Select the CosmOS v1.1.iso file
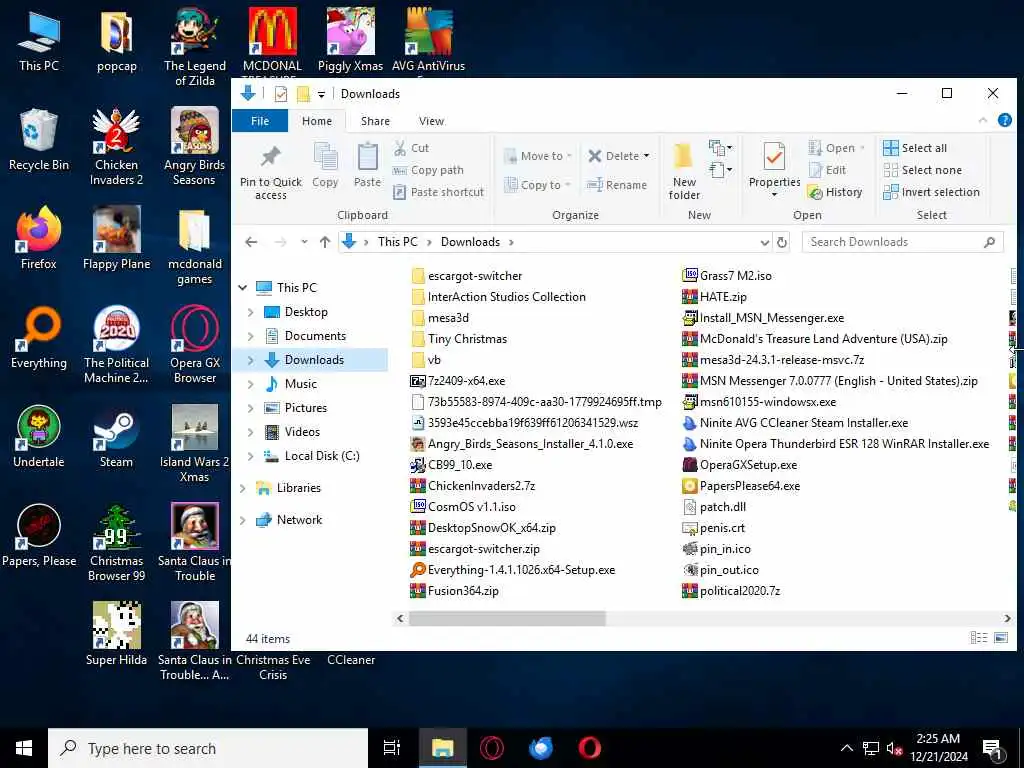The height and width of the screenshot is (768, 1024). point(463,507)
